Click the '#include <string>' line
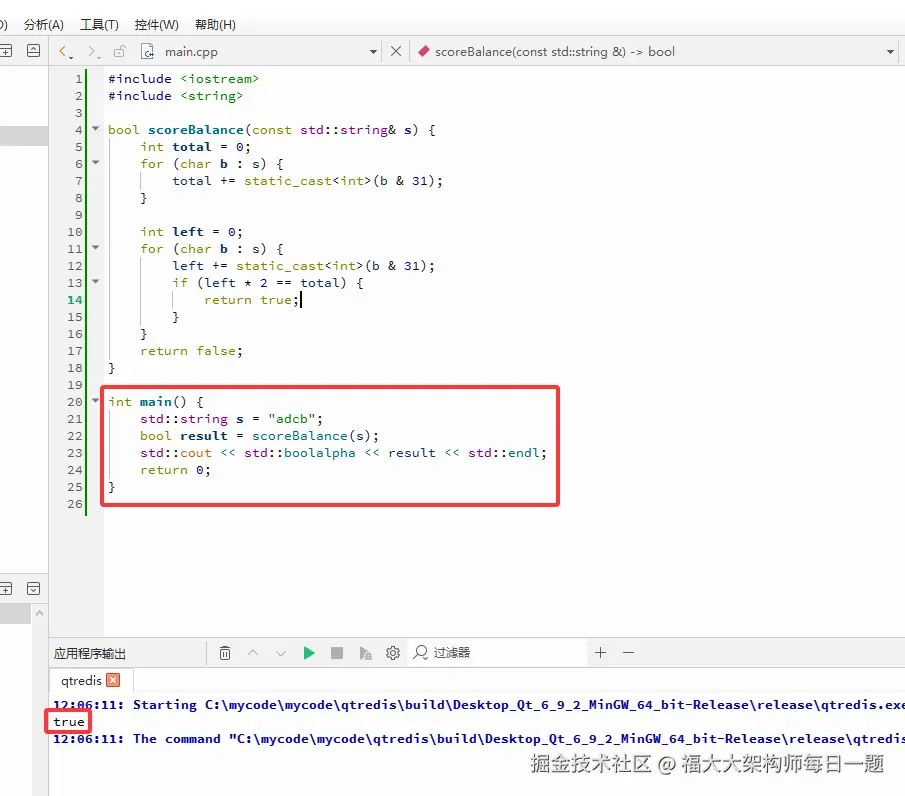 click(x=175, y=96)
